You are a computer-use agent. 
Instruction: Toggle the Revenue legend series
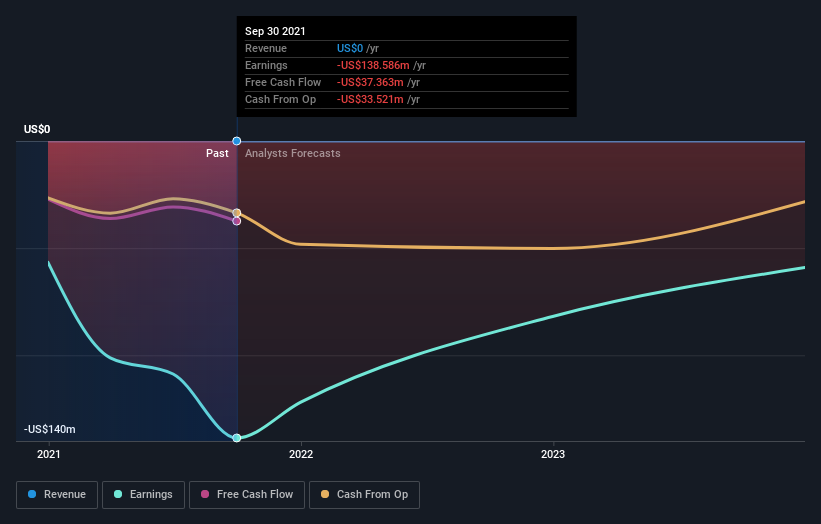[x=57, y=495]
